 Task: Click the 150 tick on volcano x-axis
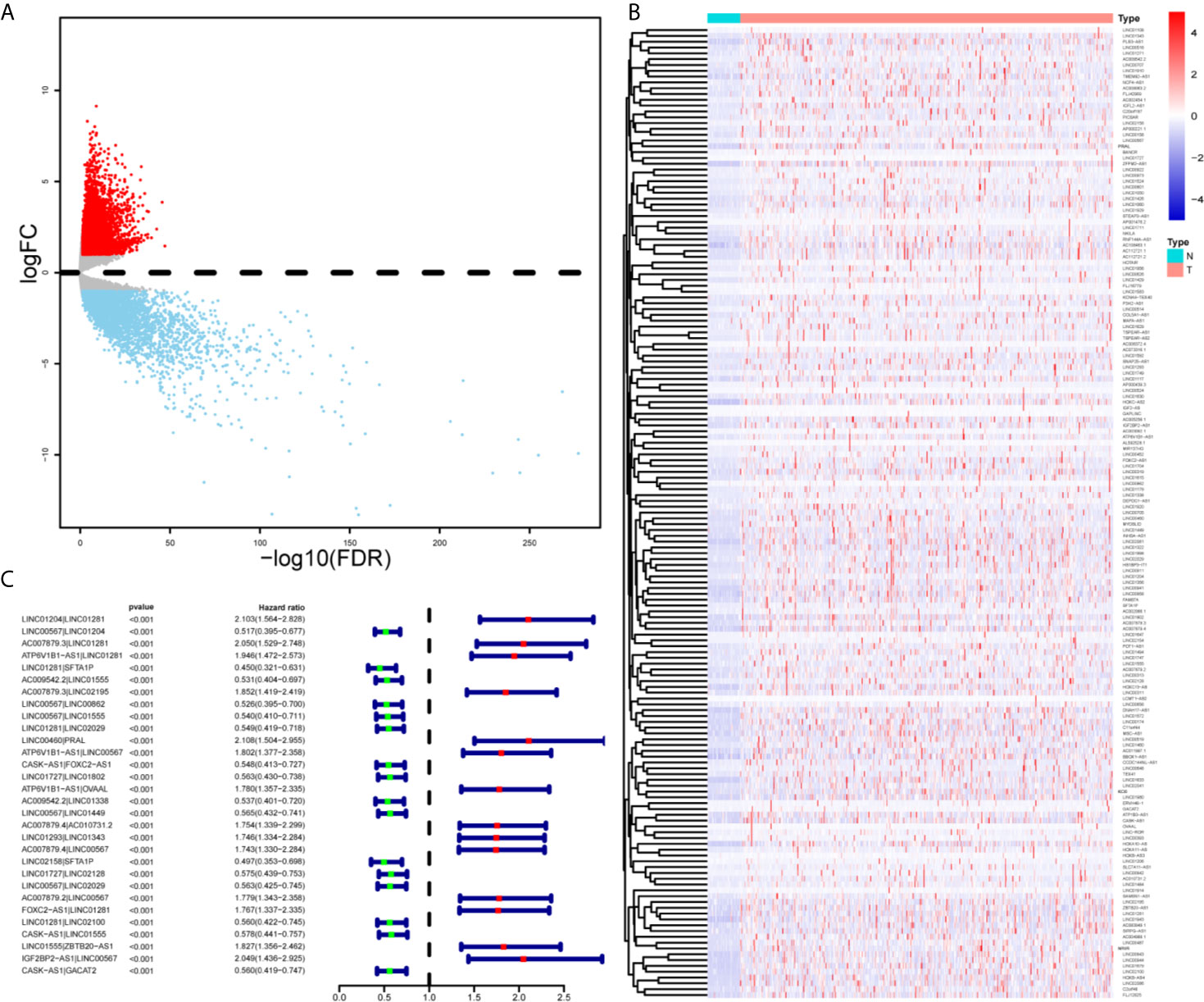[x=350, y=543]
